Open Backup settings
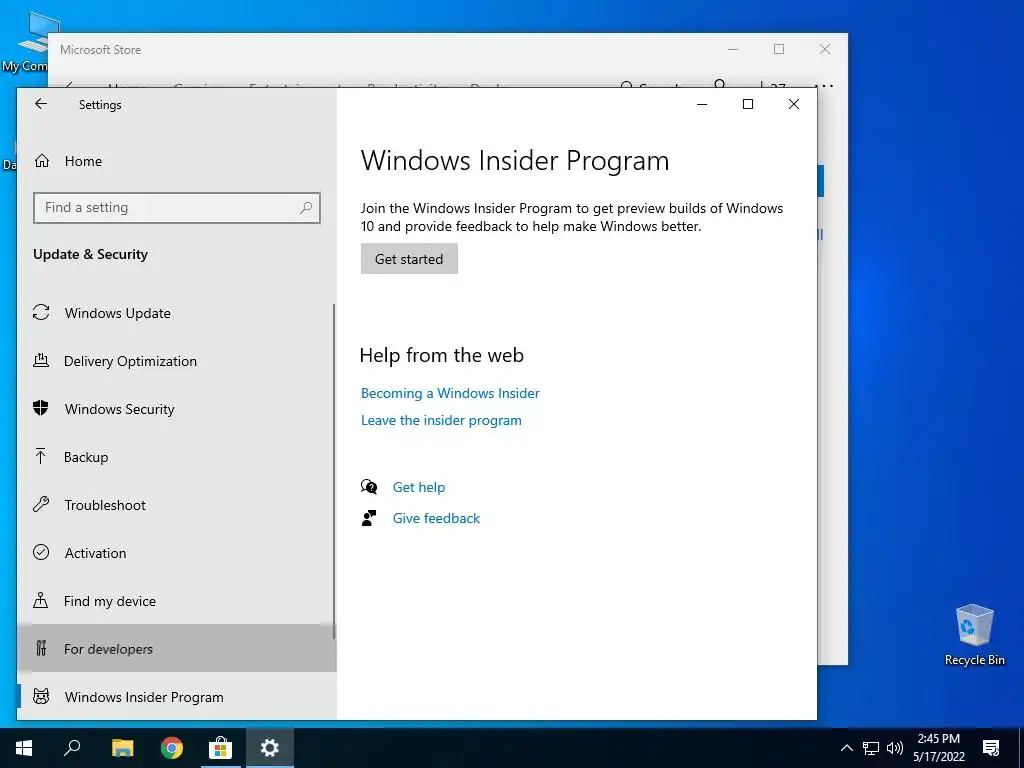The height and width of the screenshot is (768, 1024). 176,457
